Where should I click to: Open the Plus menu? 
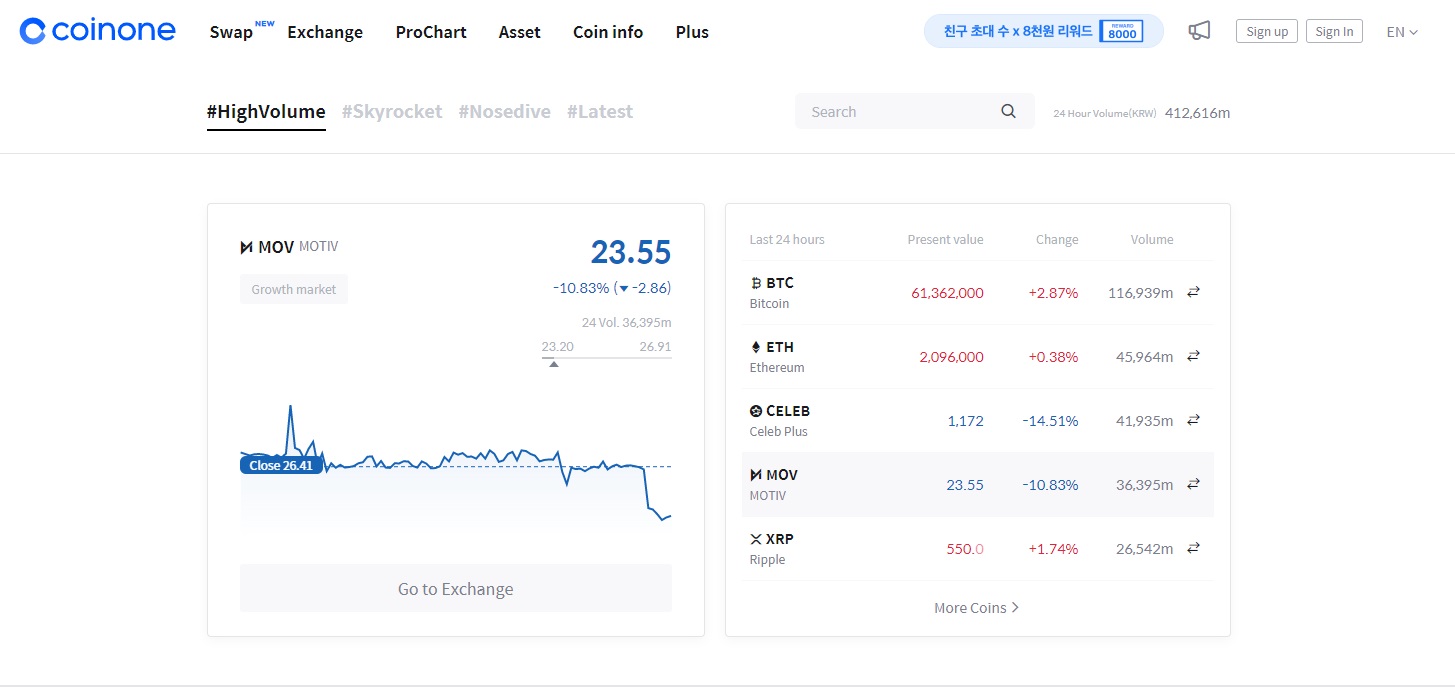tap(692, 32)
